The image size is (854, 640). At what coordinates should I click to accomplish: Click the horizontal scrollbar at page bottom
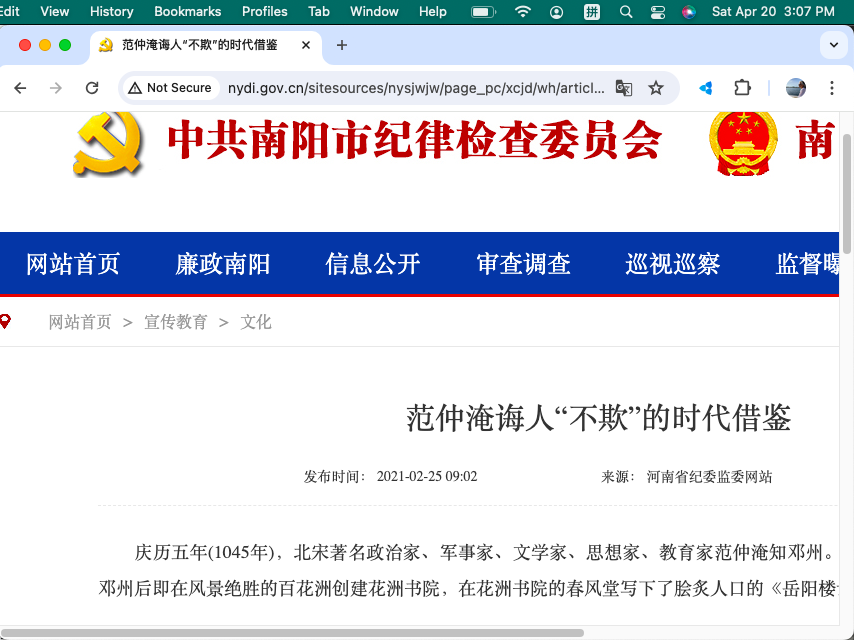(300, 632)
